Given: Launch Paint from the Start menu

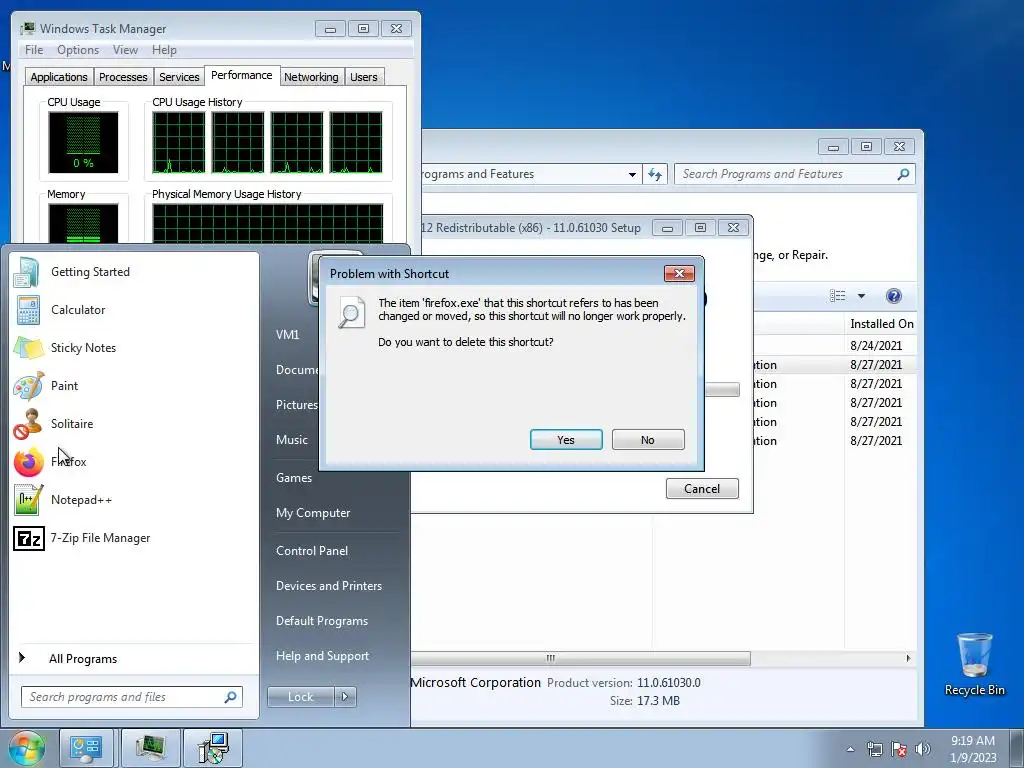Looking at the screenshot, I should 64,385.
